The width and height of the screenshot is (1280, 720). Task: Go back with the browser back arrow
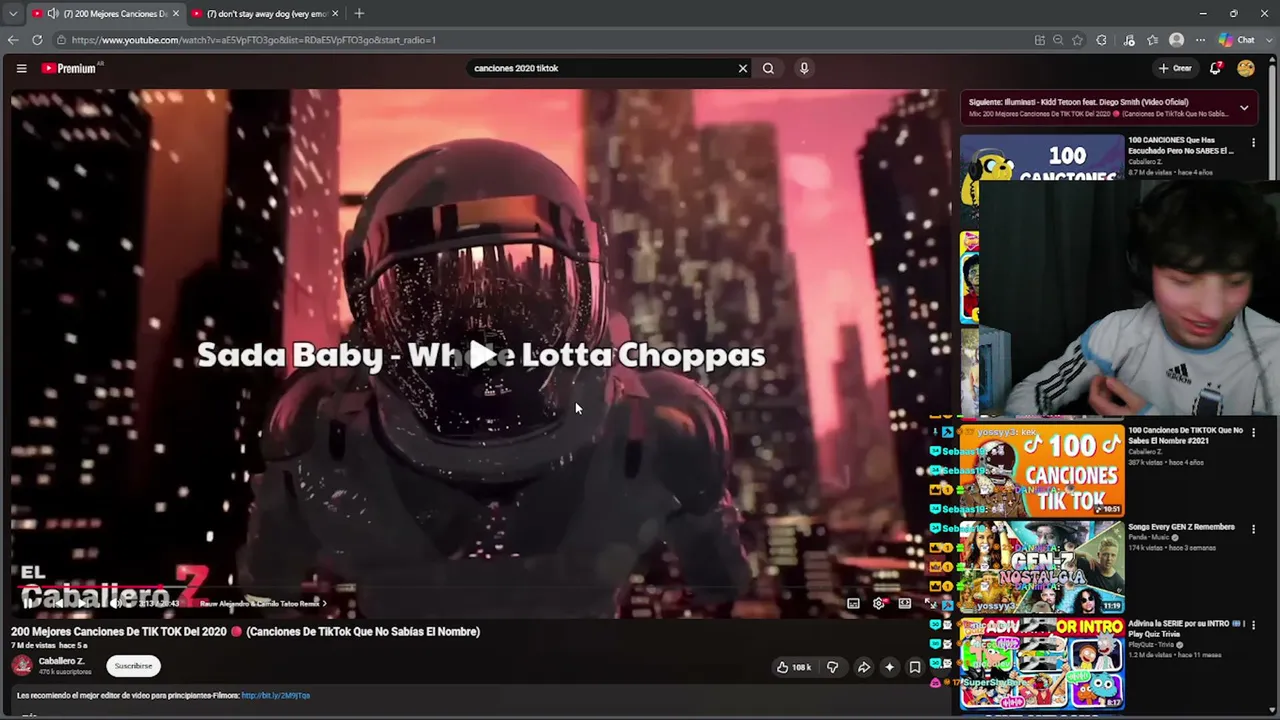pos(12,40)
